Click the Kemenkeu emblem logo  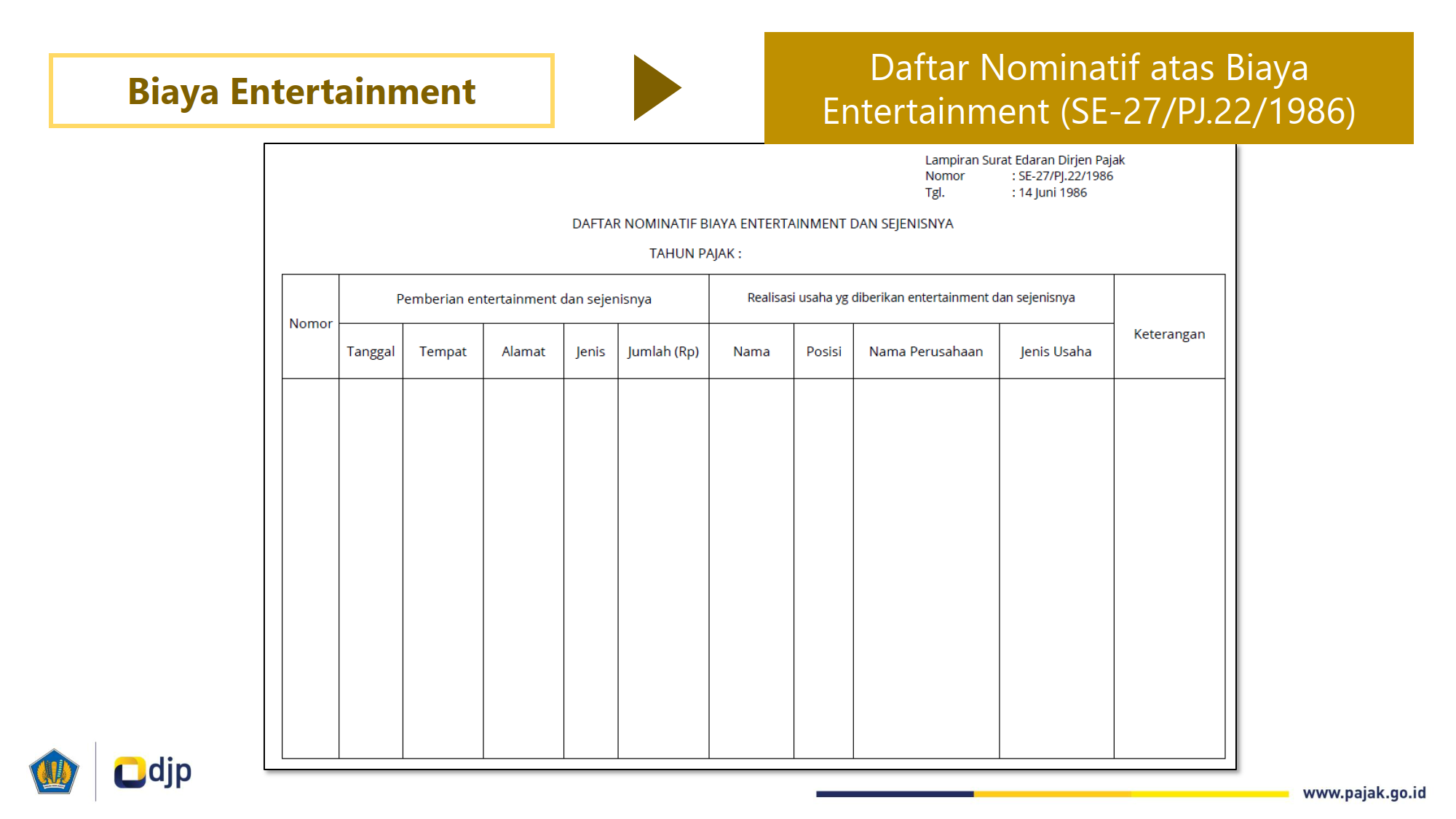(54, 772)
